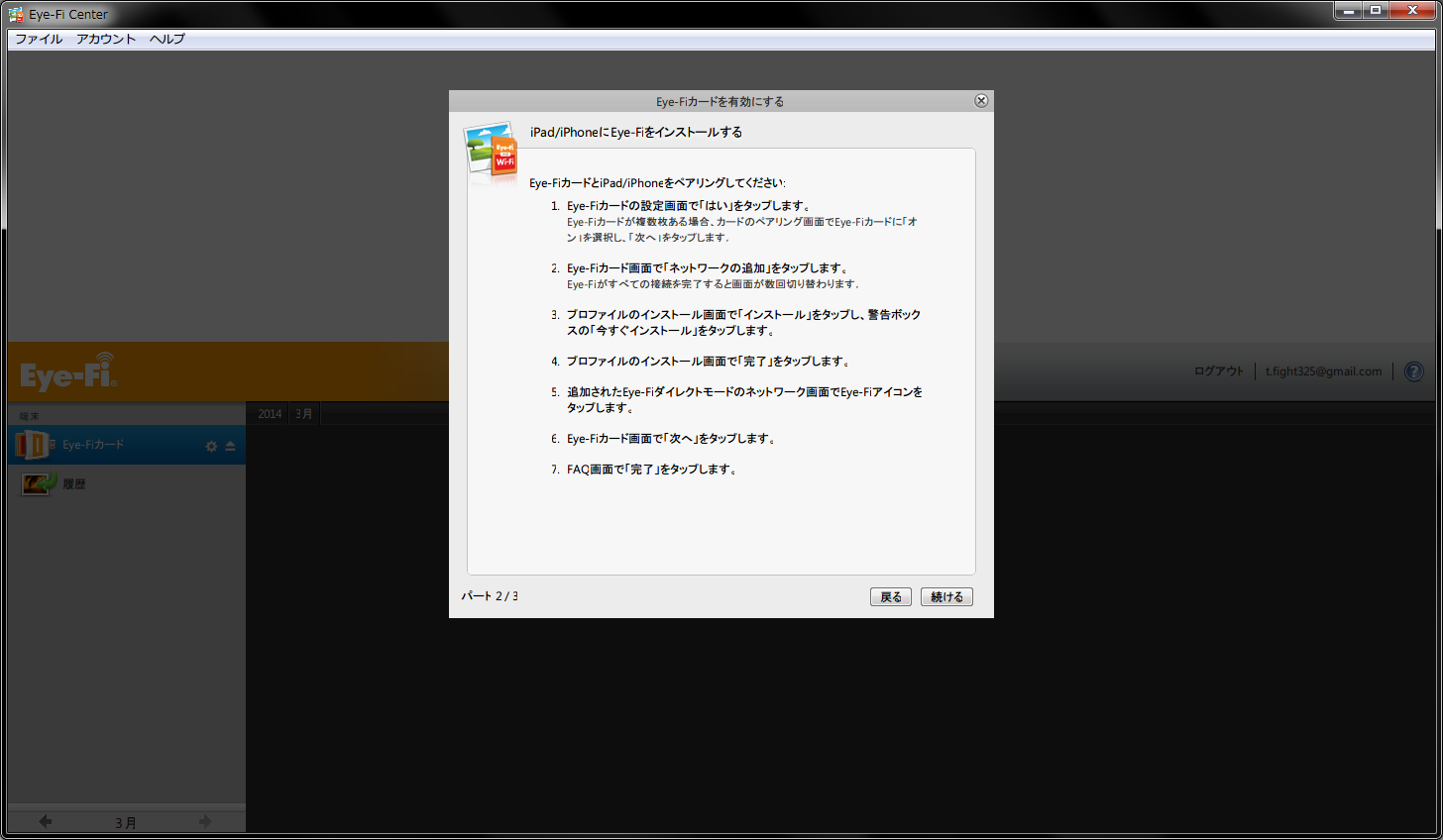This screenshot has height=840, width=1443.
Task: Click the Eye-Fi Wi-Fi card image in dialog
Action: 491,152
